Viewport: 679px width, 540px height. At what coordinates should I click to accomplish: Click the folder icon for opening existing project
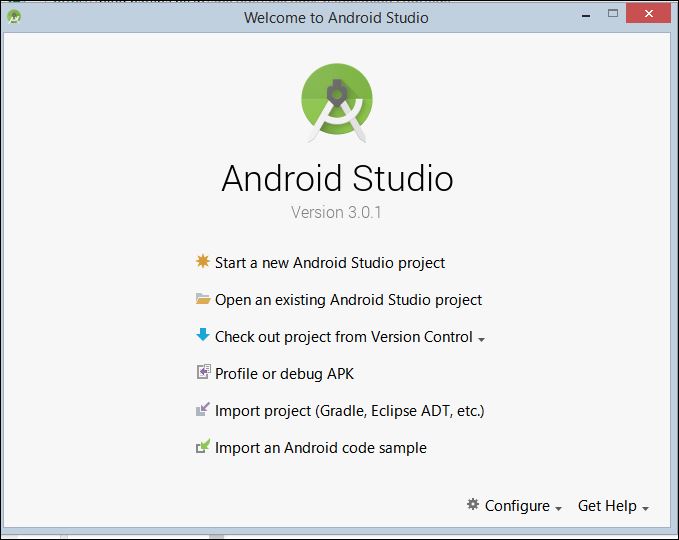(203, 299)
